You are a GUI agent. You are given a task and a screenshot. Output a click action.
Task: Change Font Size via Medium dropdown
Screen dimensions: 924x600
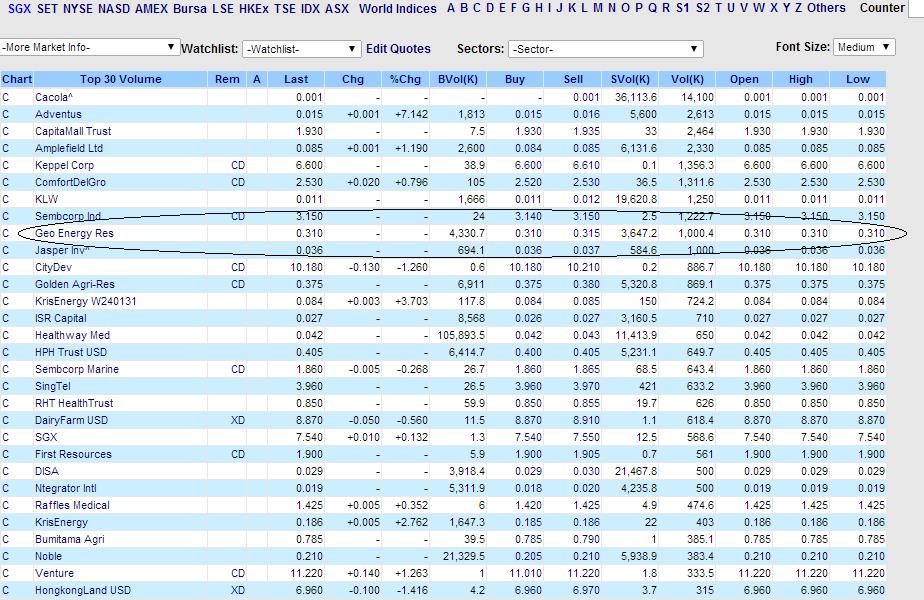pyautogui.click(x=864, y=47)
